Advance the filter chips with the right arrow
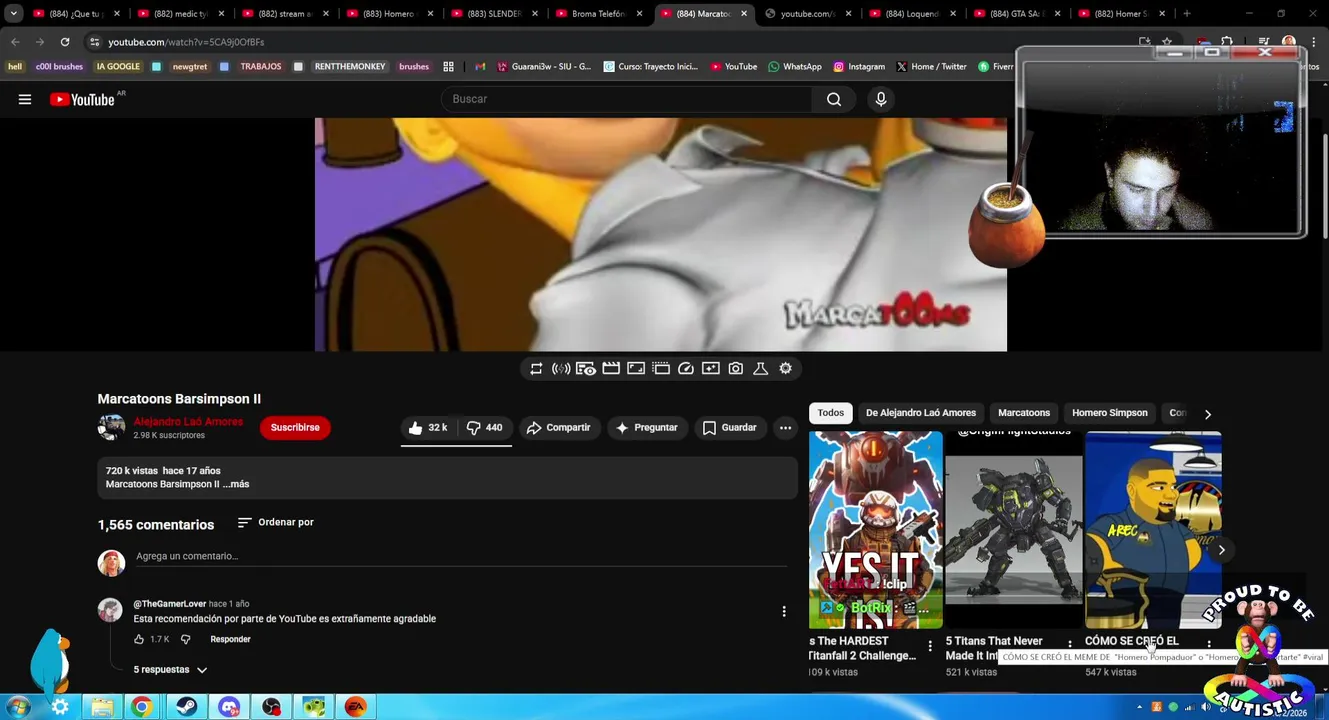The width and height of the screenshot is (1329, 720). click(1207, 414)
